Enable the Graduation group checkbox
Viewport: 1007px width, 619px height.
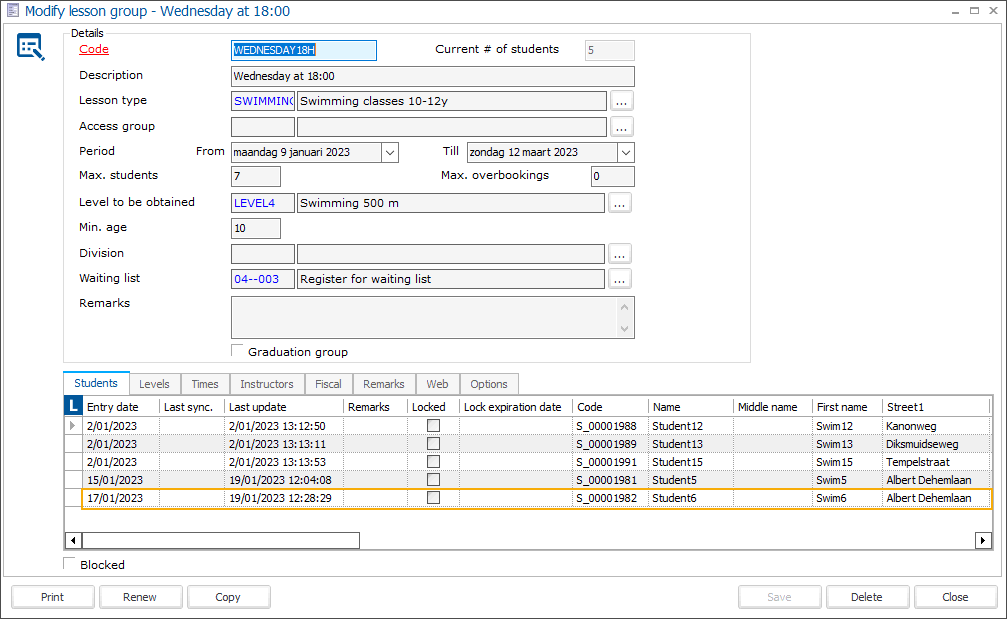click(237, 349)
